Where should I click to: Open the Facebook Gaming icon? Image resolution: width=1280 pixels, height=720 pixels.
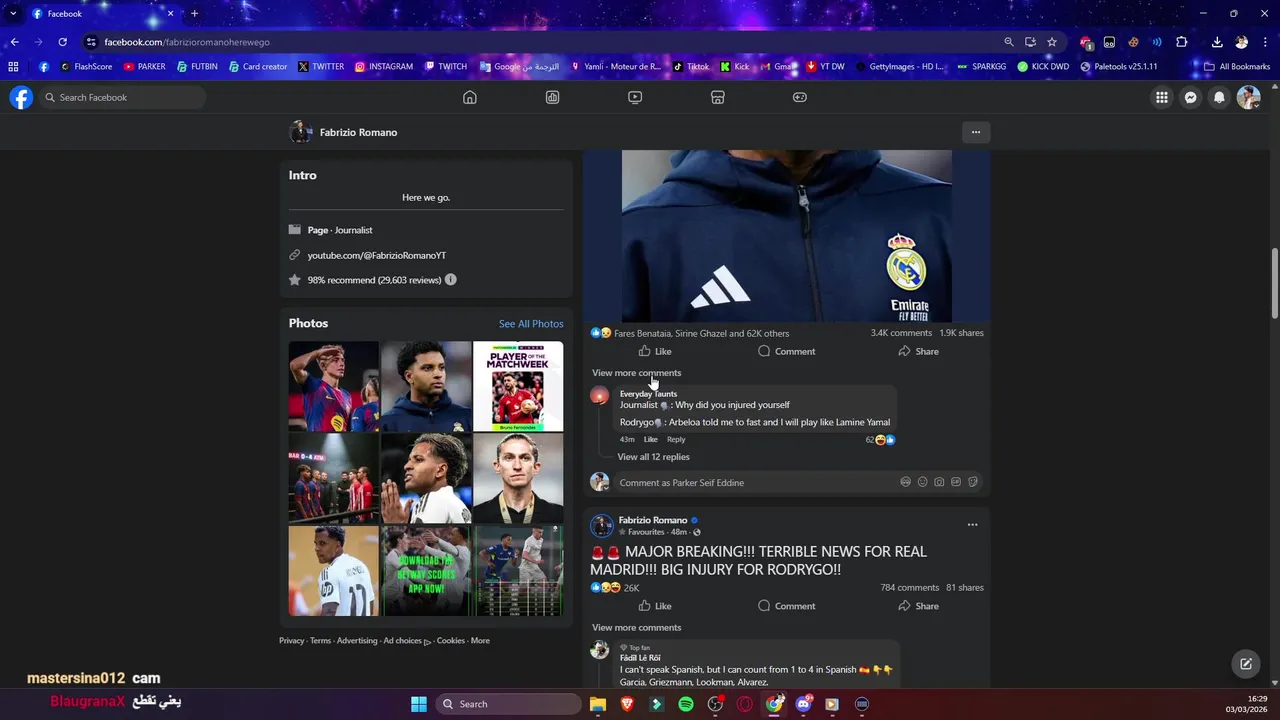coord(800,97)
